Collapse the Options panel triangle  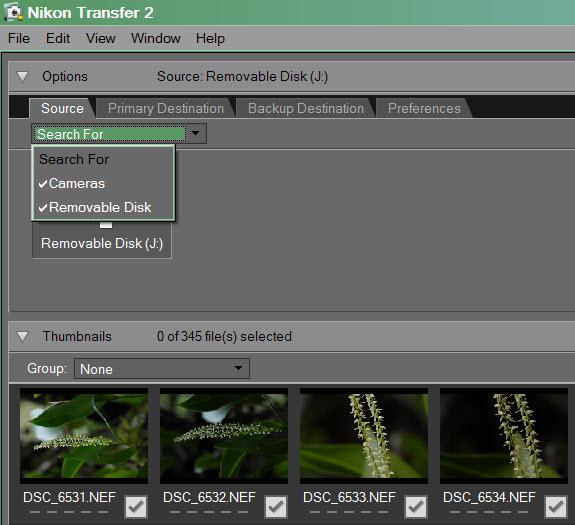tap(22, 77)
